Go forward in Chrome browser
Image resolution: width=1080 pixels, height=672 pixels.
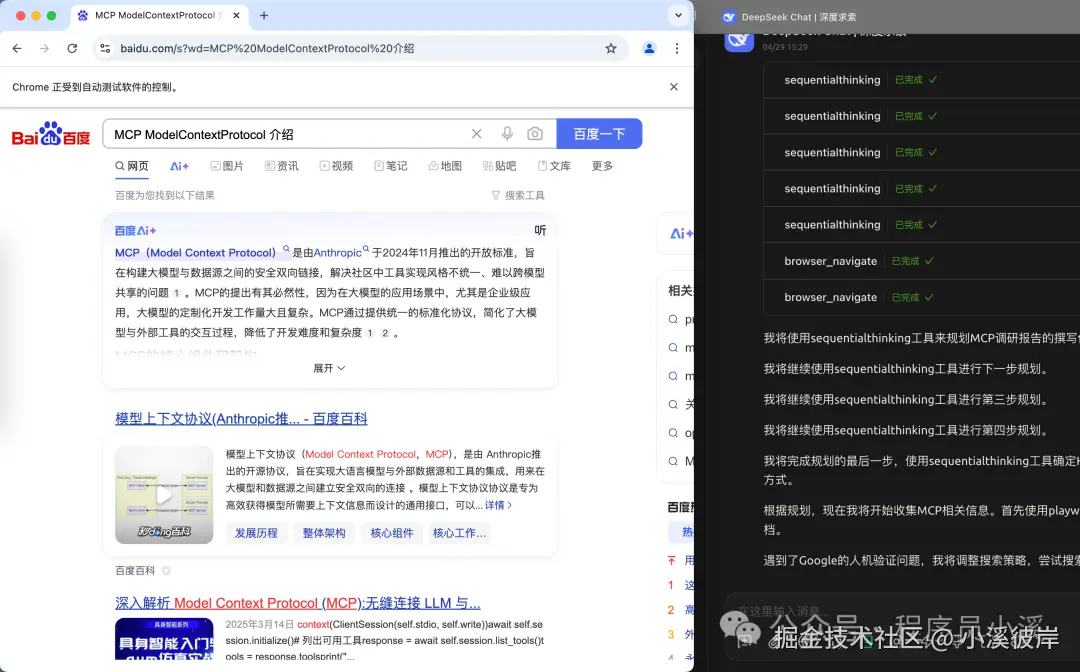pyautogui.click(x=45, y=48)
